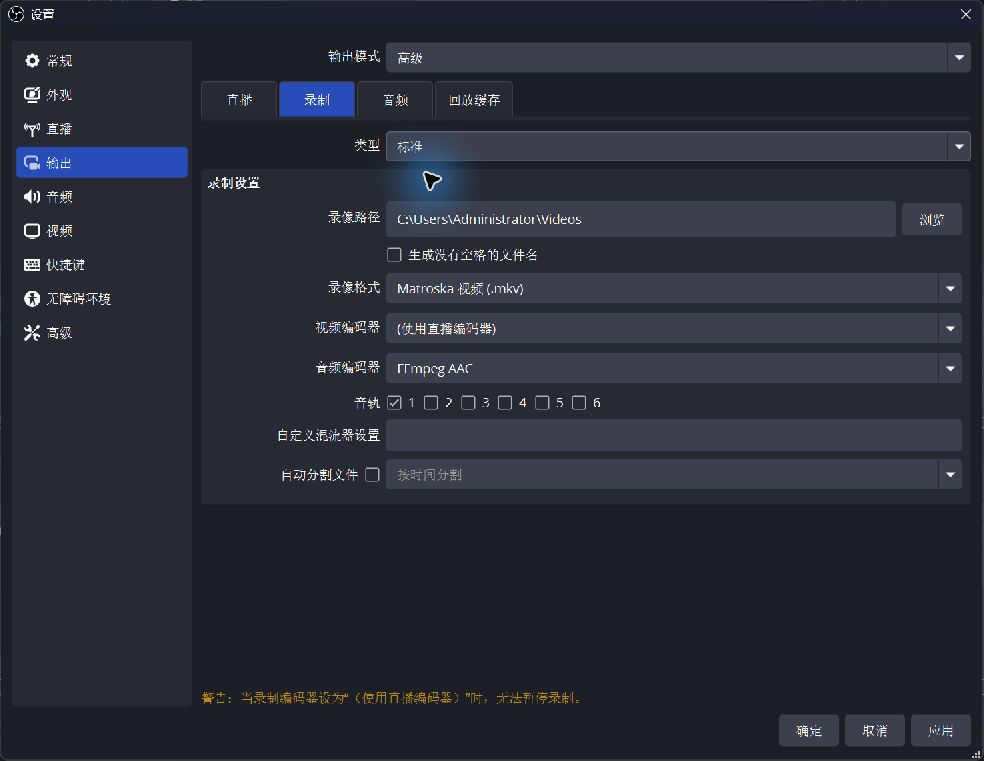Click the 自定义混流器设置 input field
This screenshot has width=984, height=761.
(x=673, y=435)
